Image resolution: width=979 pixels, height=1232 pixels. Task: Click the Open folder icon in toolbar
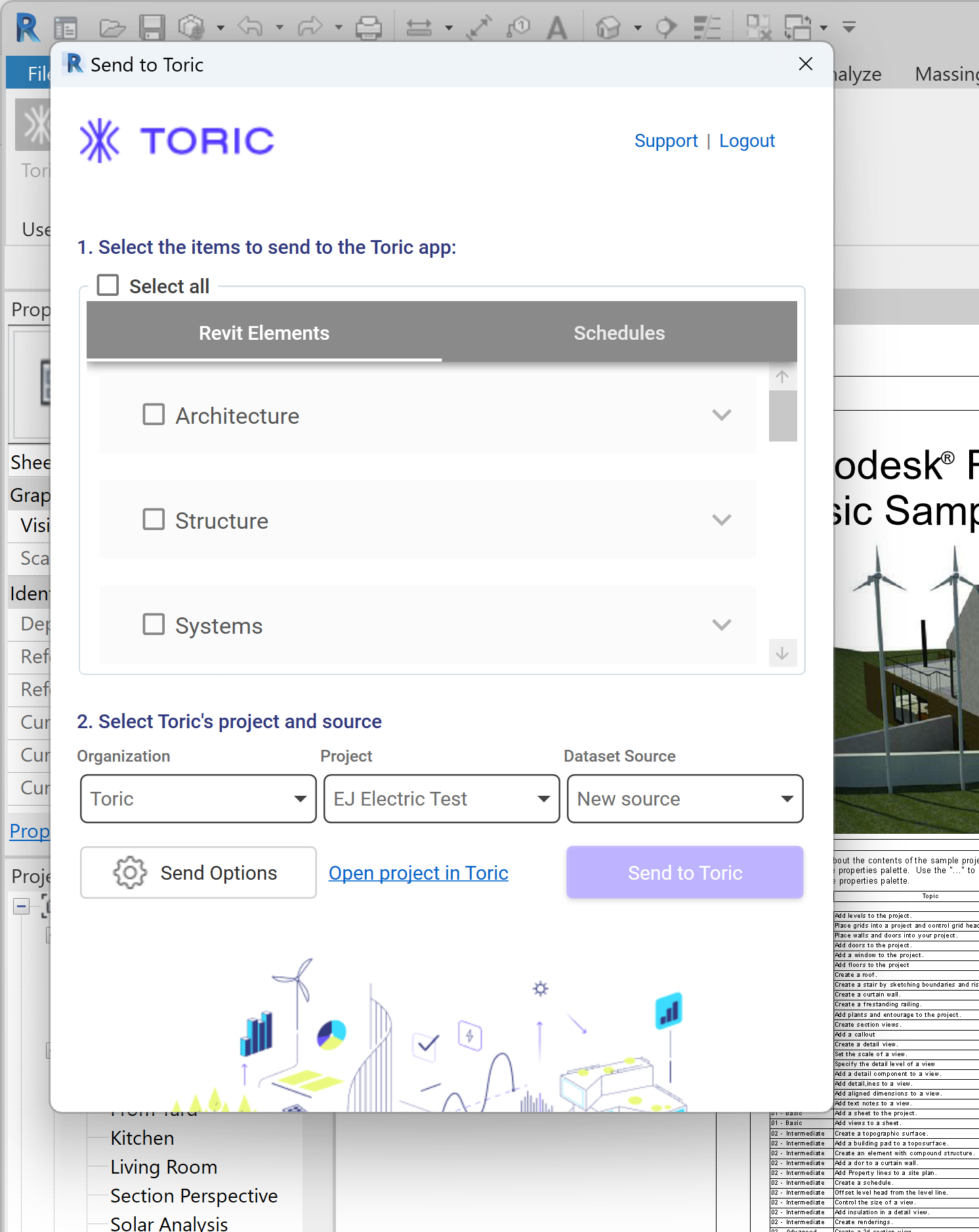coord(113,28)
